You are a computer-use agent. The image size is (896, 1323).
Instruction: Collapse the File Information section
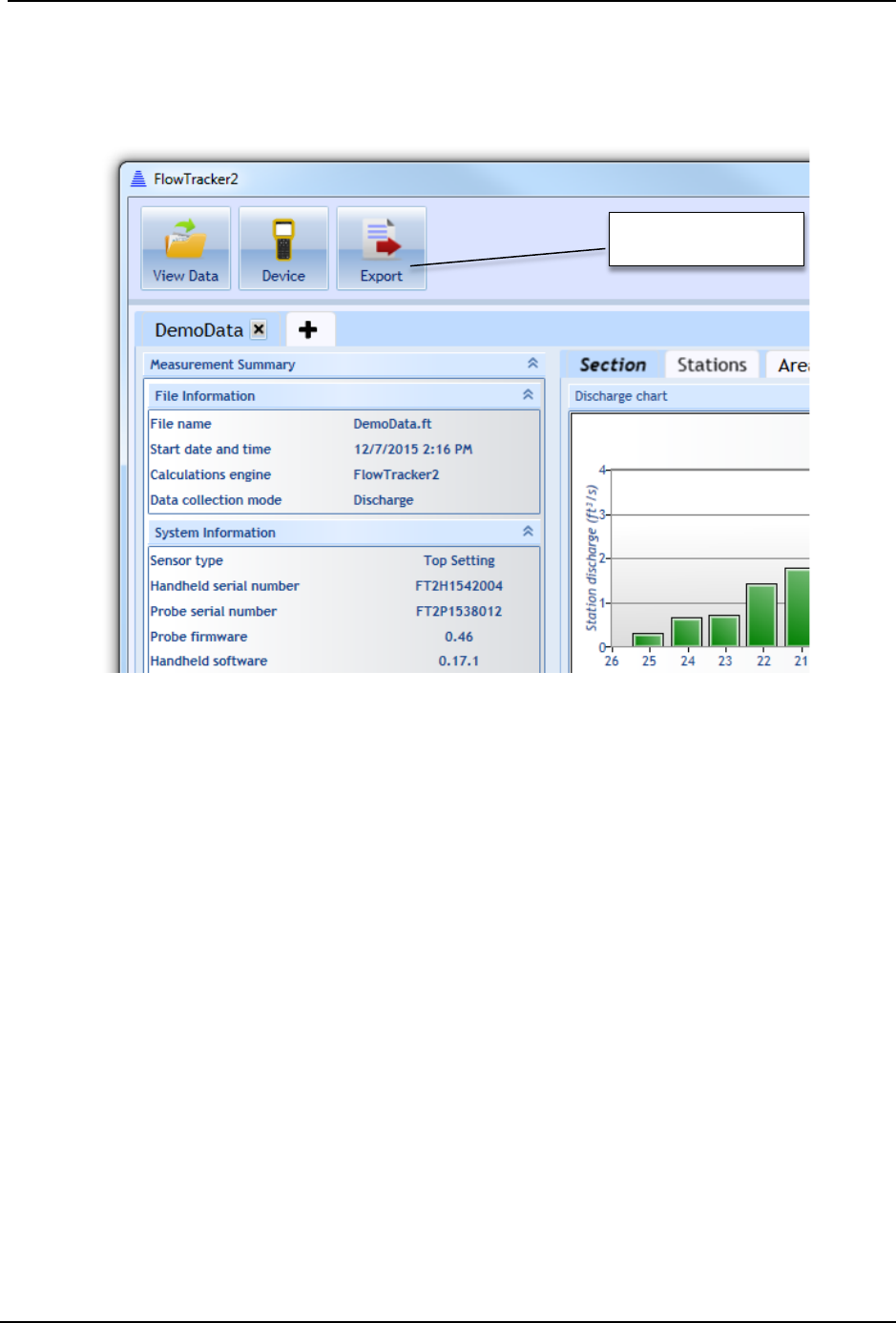pyautogui.click(x=528, y=394)
